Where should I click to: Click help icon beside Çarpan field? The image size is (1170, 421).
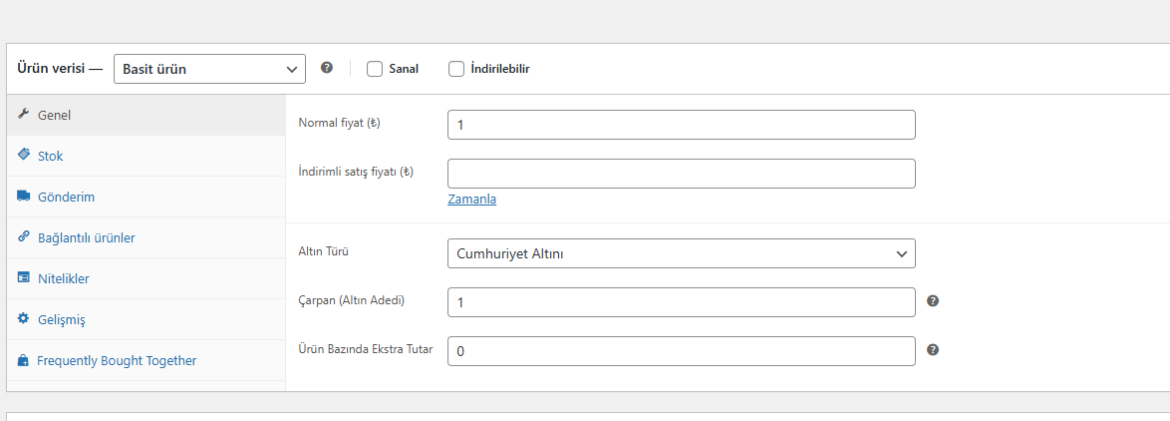click(933, 301)
